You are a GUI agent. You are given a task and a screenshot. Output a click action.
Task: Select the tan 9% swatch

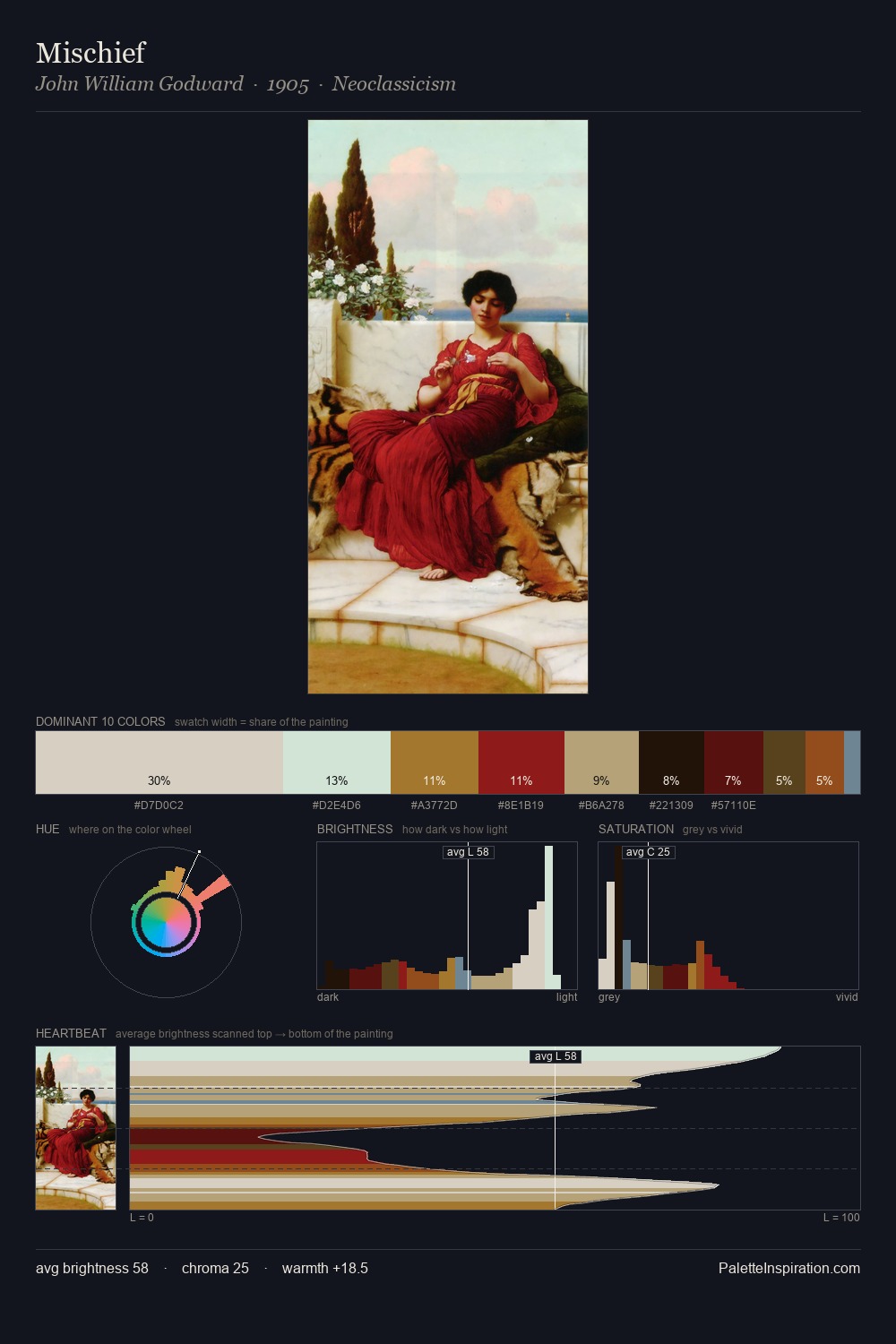[x=601, y=762]
